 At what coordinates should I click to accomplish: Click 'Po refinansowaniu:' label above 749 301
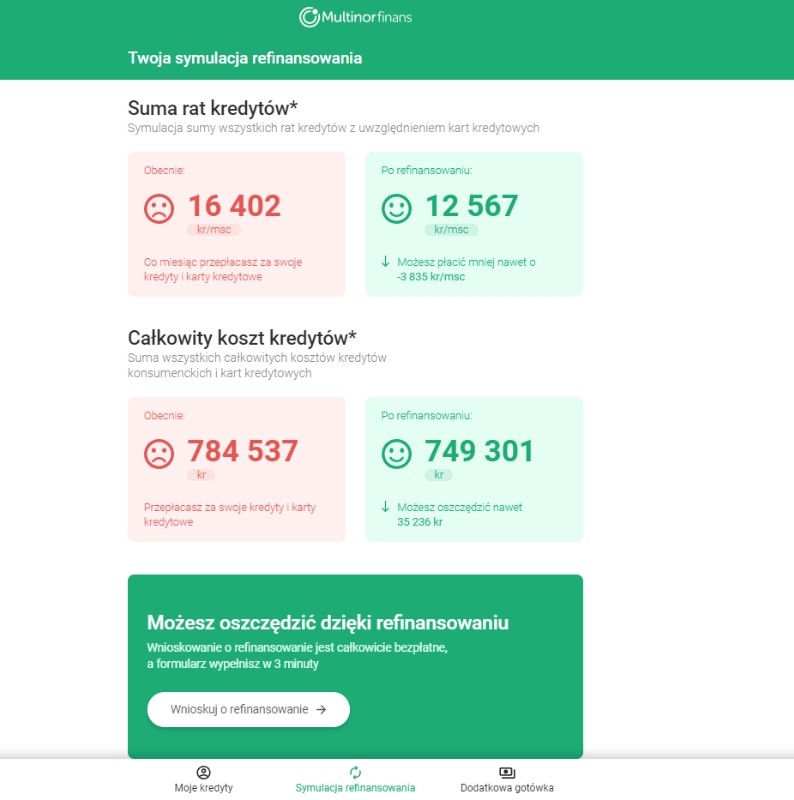(x=427, y=415)
